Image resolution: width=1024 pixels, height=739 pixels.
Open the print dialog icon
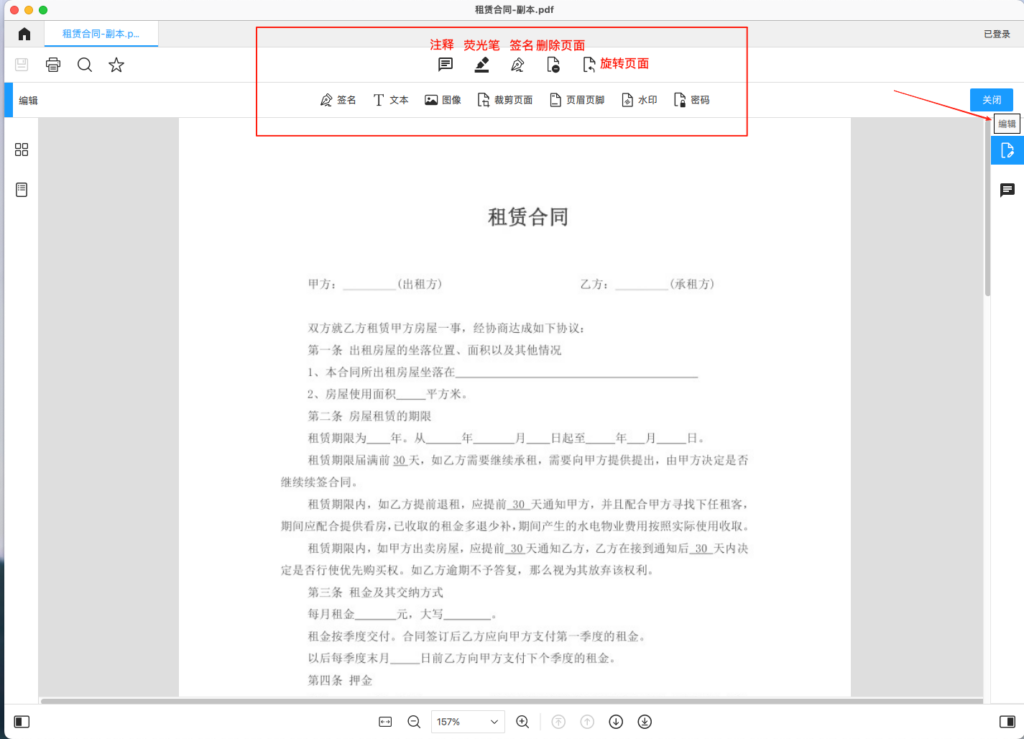tap(53, 65)
